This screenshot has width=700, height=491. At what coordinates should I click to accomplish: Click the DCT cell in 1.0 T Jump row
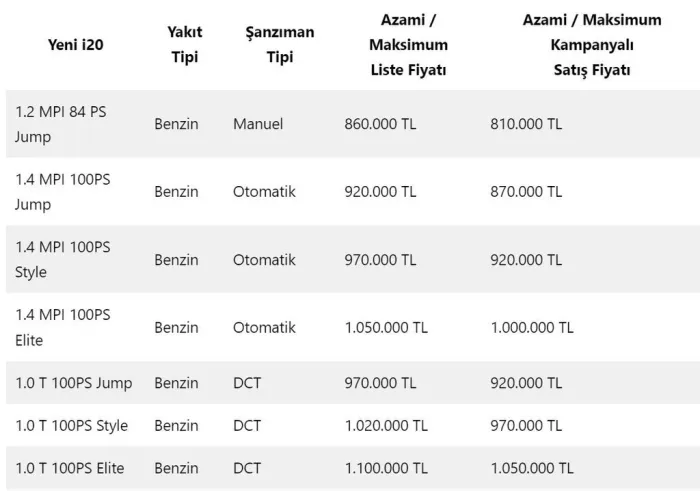pyautogui.click(x=247, y=383)
